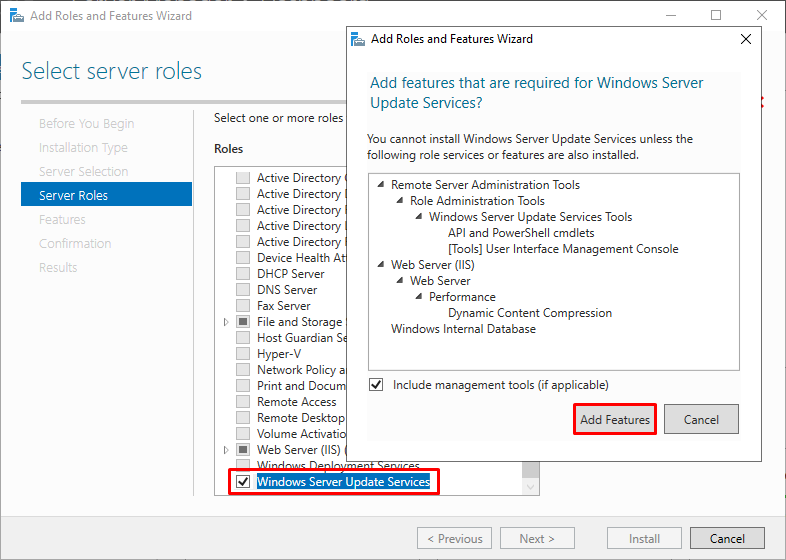Close the Add features dialog with X
This screenshot has height=560, width=786.
(746, 39)
